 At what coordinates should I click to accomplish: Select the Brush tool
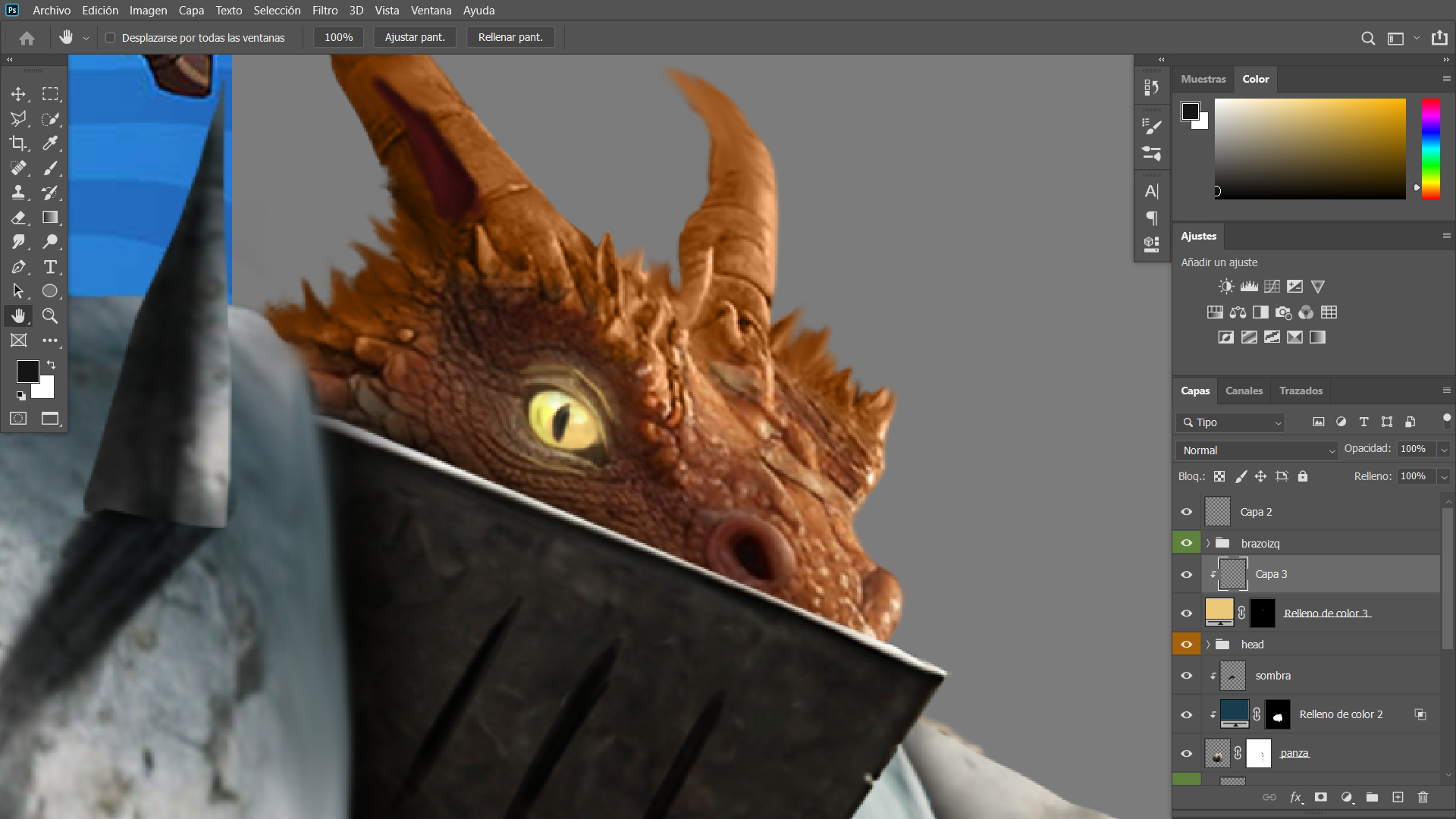pyautogui.click(x=50, y=168)
